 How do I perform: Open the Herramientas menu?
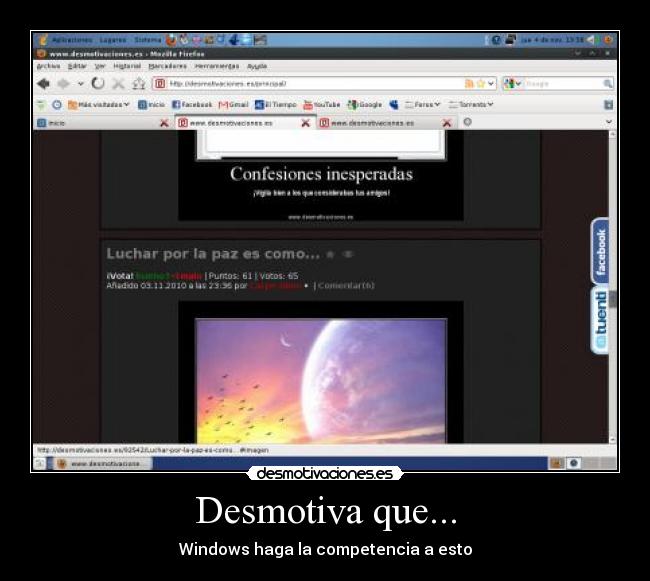217,66
